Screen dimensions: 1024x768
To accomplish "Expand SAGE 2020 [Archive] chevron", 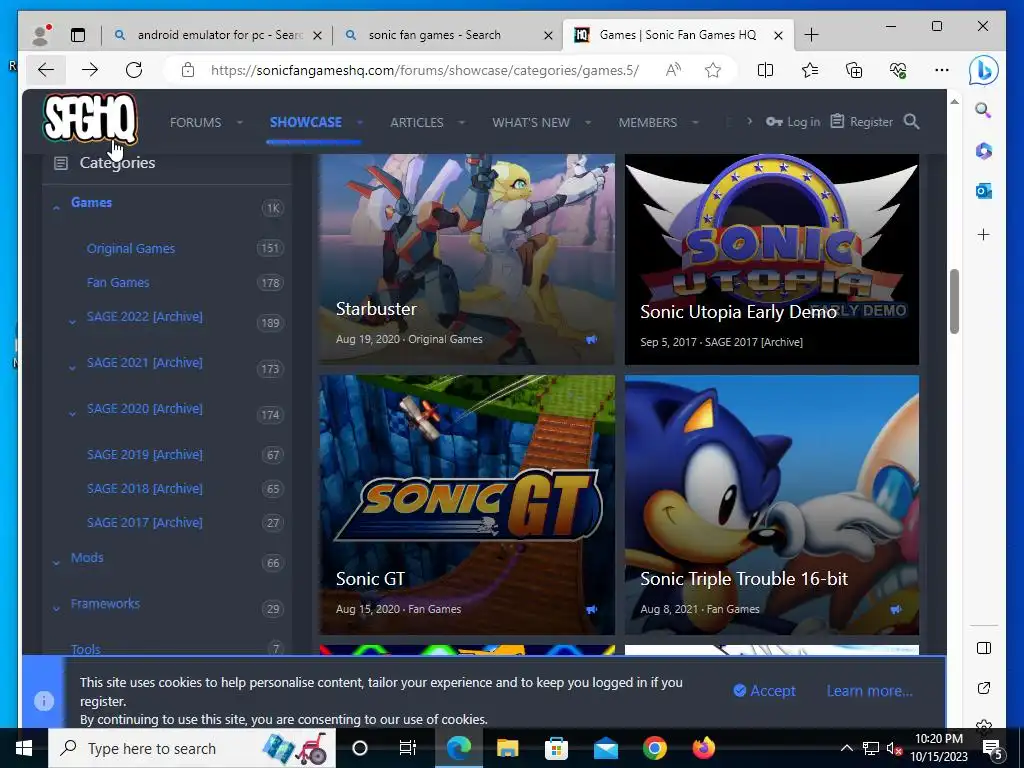I will [x=72, y=413].
